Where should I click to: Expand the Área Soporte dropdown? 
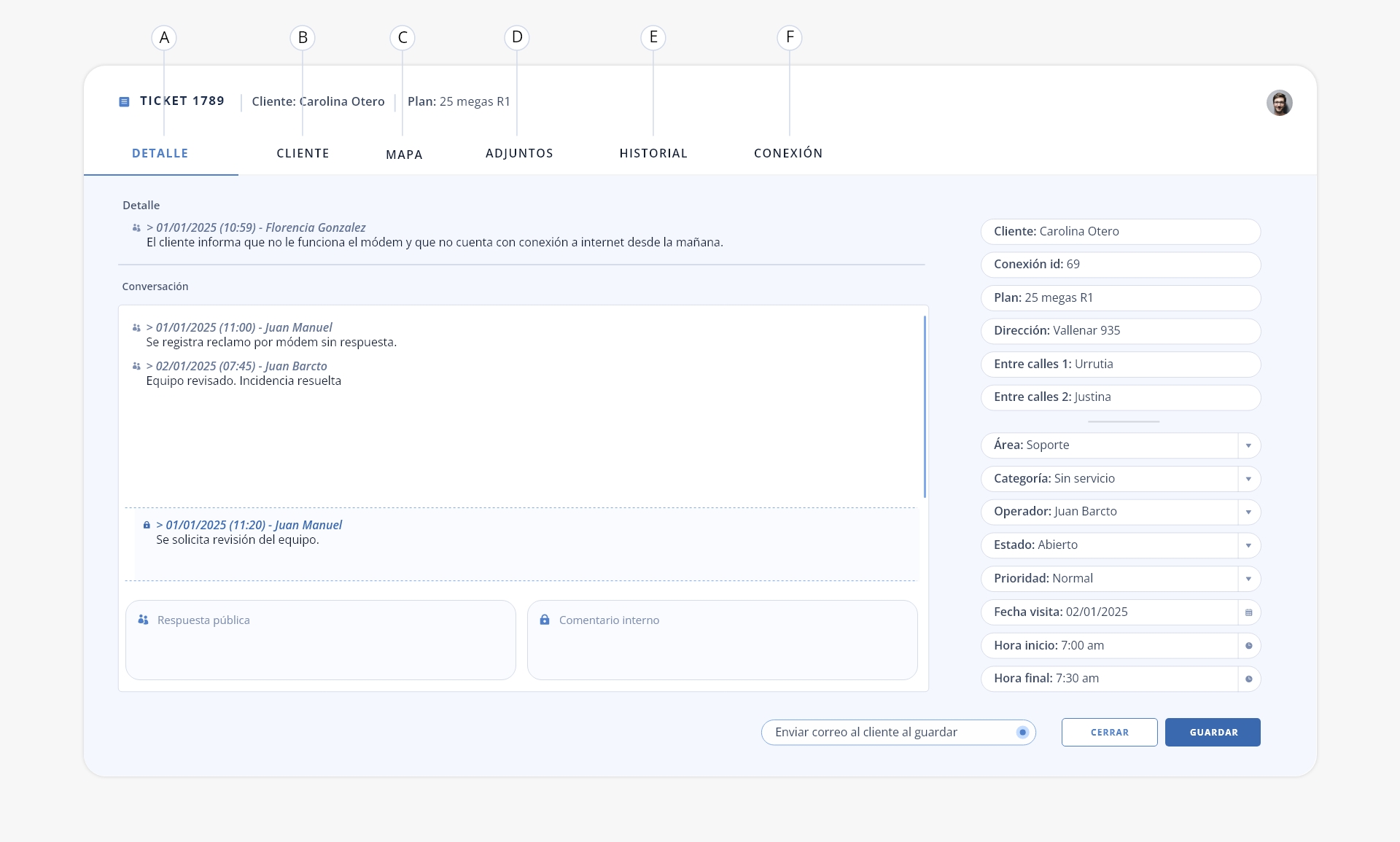point(1248,445)
